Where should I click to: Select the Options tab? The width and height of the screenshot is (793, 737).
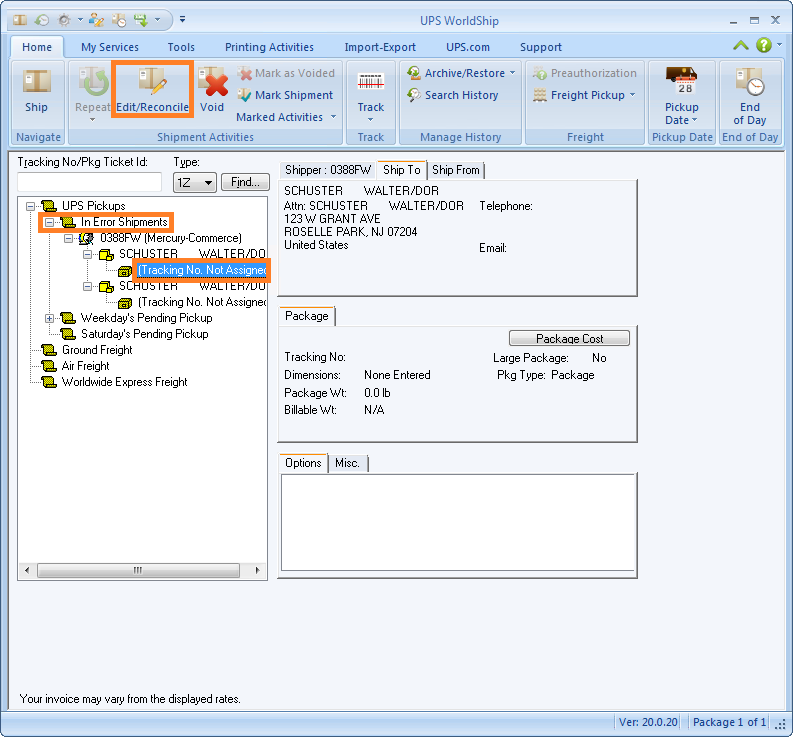pos(303,463)
